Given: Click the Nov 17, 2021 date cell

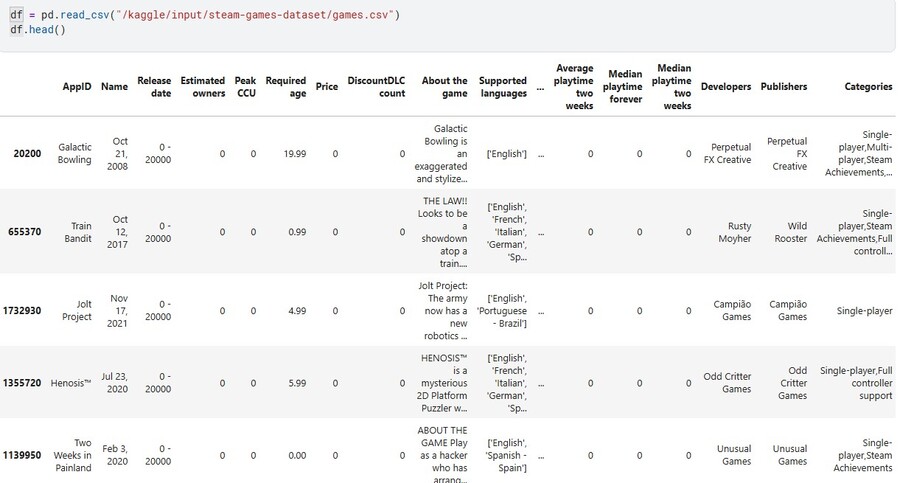Looking at the screenshot, I should tap(118, 311).
